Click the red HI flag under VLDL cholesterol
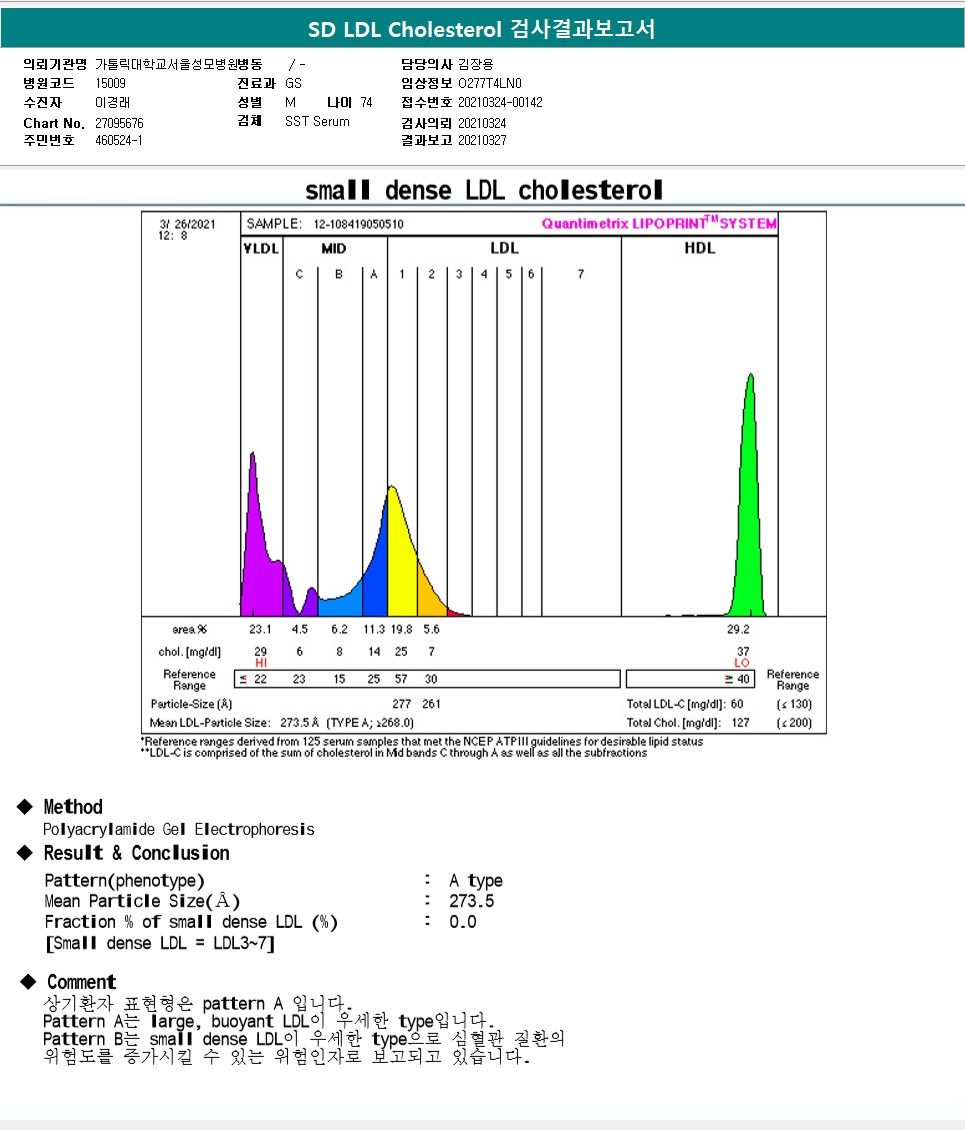This screenshot has width=965, height=1130. coord(261,663)
